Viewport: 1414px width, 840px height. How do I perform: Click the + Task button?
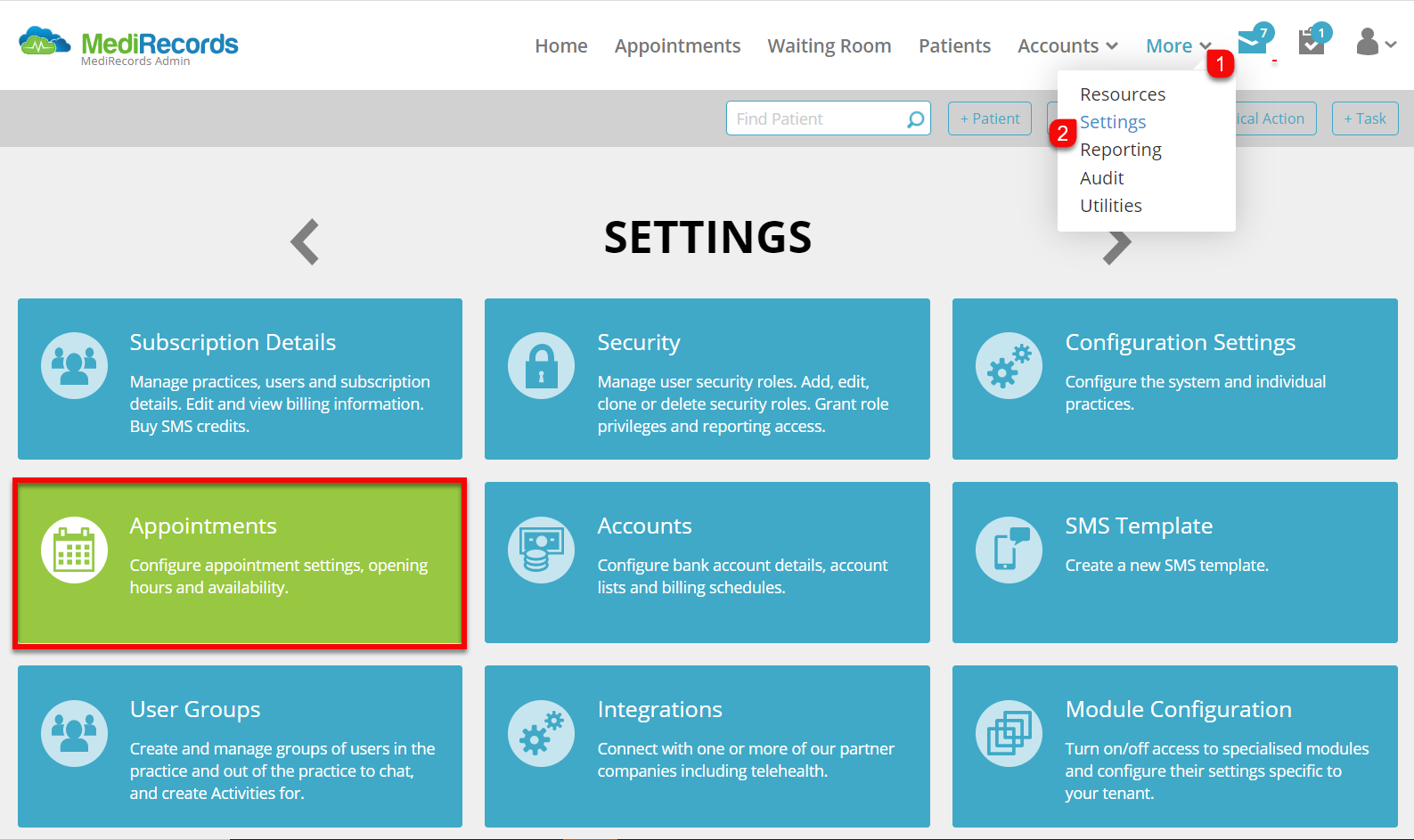click(x=1365, y=118)
